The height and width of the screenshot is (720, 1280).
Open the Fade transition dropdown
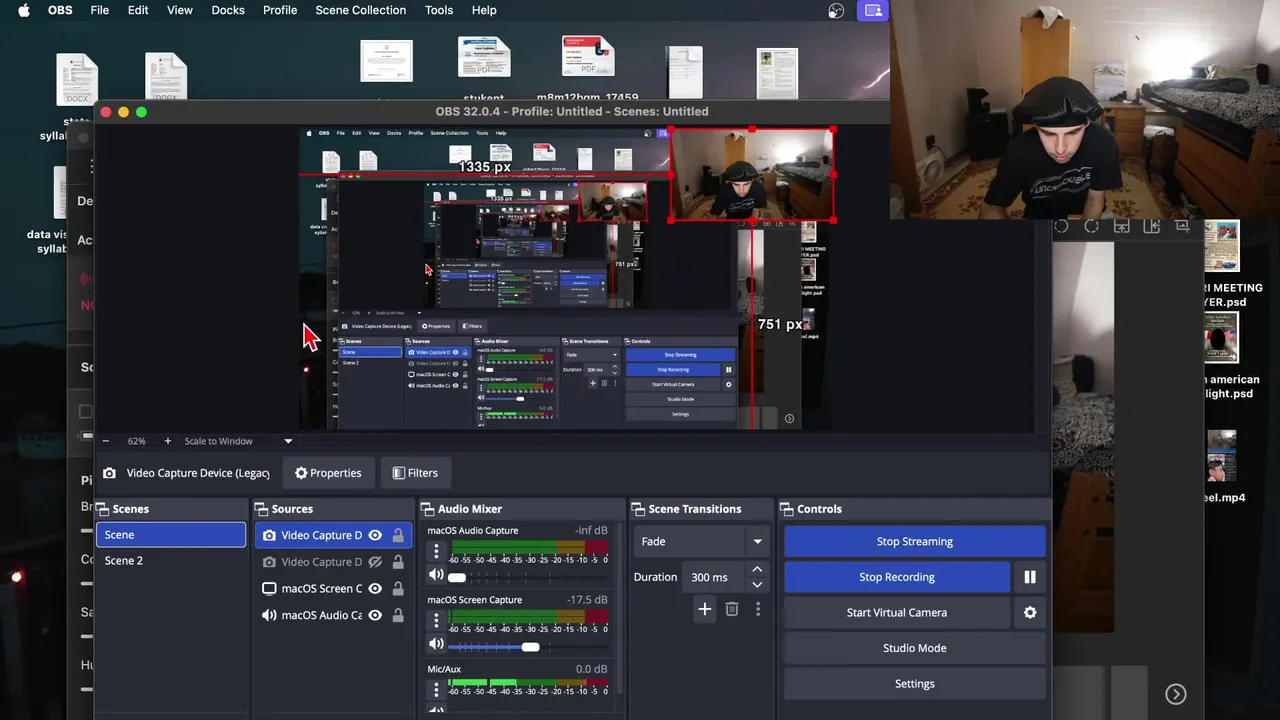tap(701, 541)
